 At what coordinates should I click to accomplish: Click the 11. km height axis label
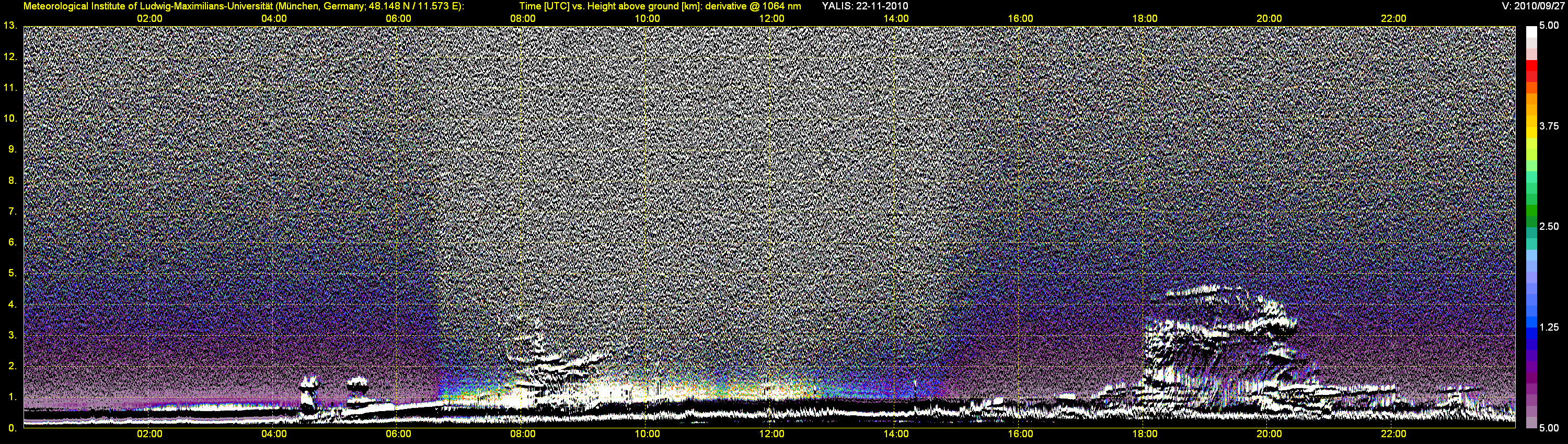pos(10,88)
